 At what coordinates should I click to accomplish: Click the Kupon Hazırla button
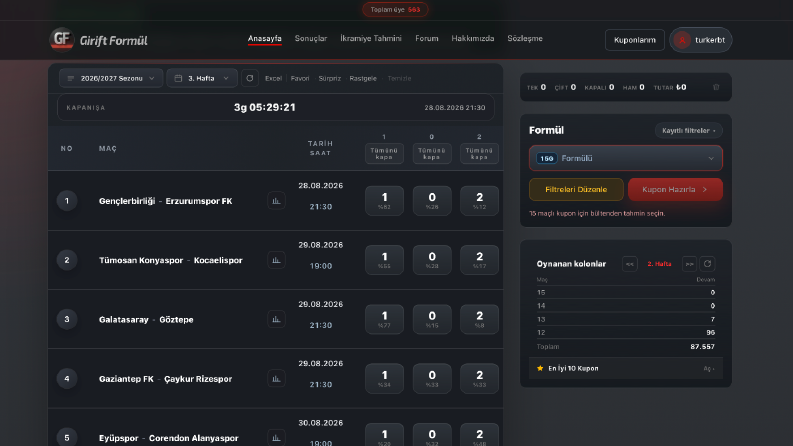point(675,190)
